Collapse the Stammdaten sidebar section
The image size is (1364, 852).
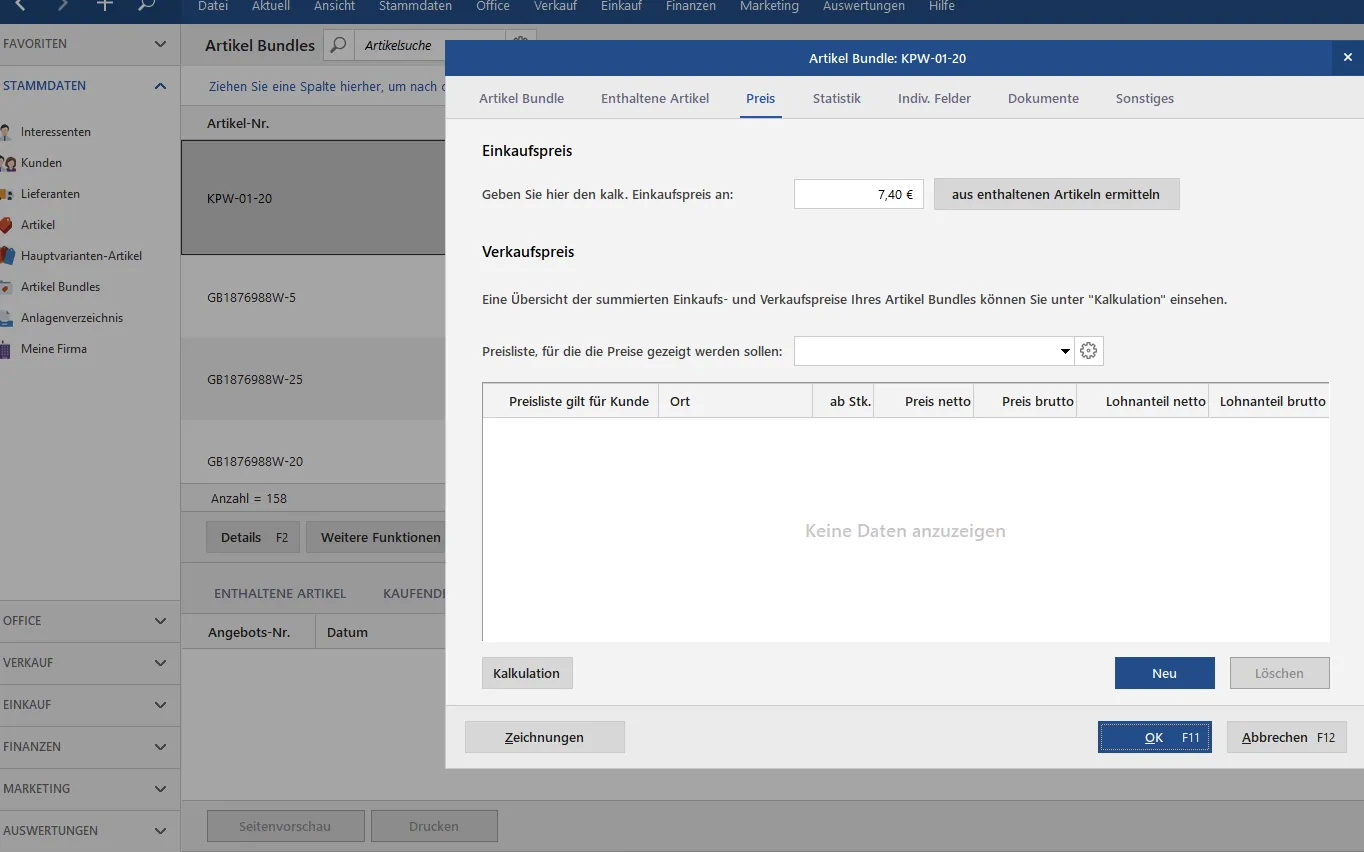pyautogui.click(x=160, y=86)
